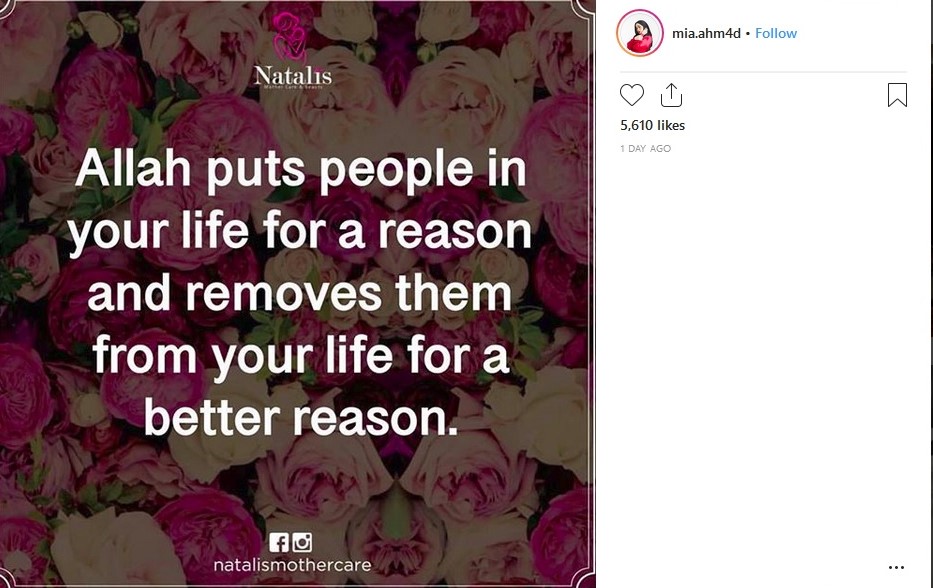The width and height of the screenshot is (933, 588).
Task: Click the word Allah in the quote
Action: 133,168
